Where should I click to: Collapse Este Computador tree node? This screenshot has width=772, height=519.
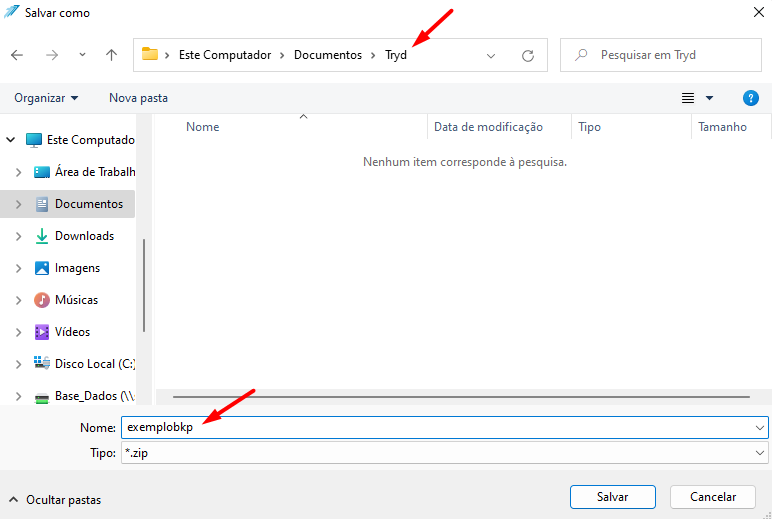[x=11, y=140]
